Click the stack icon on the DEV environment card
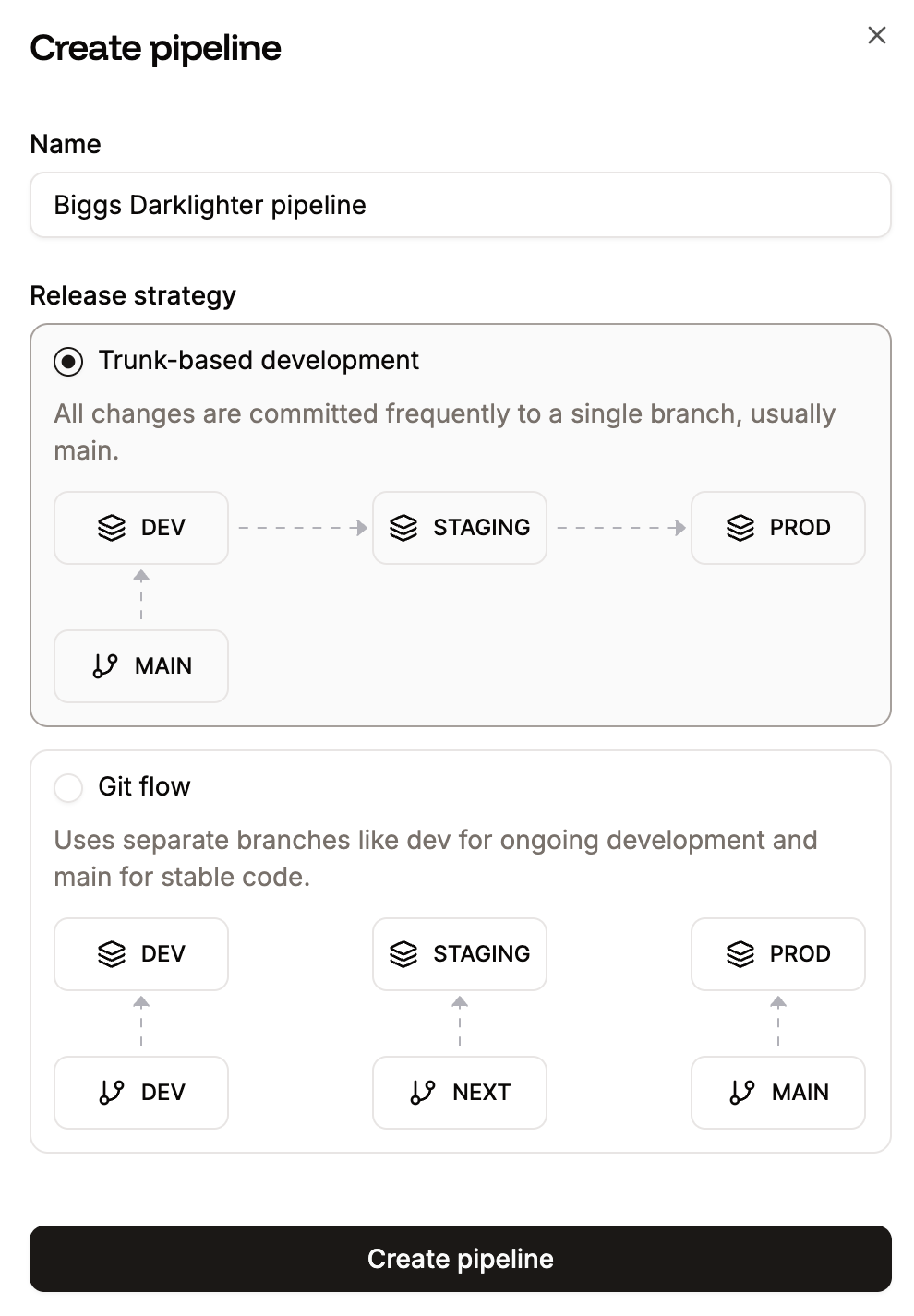 (113, 528)
